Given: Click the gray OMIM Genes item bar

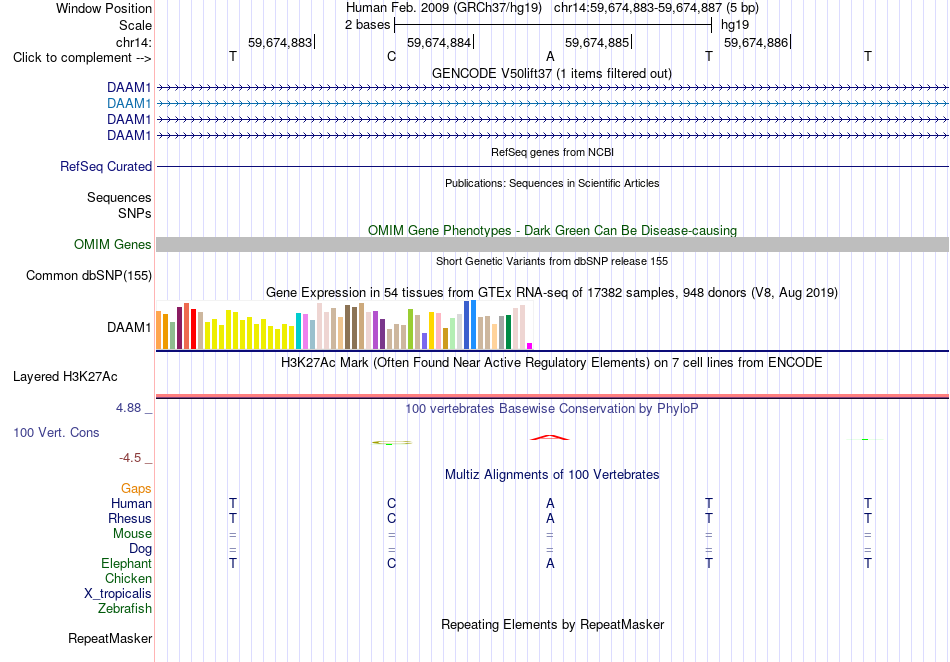Looking at the screenshot, I should (x=552, y=245).
